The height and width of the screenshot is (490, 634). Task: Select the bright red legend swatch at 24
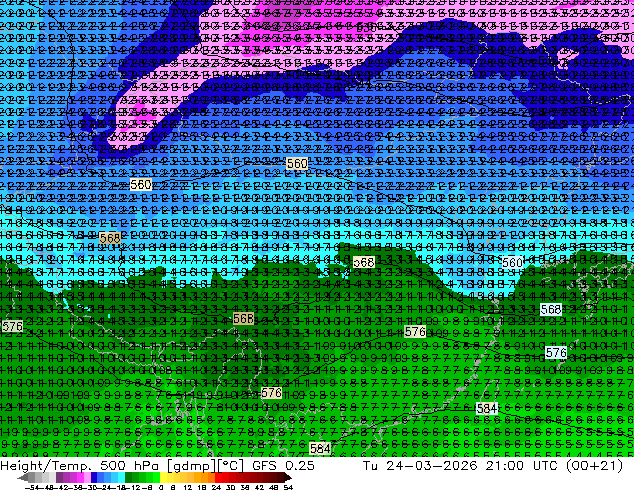coord(218,478)
